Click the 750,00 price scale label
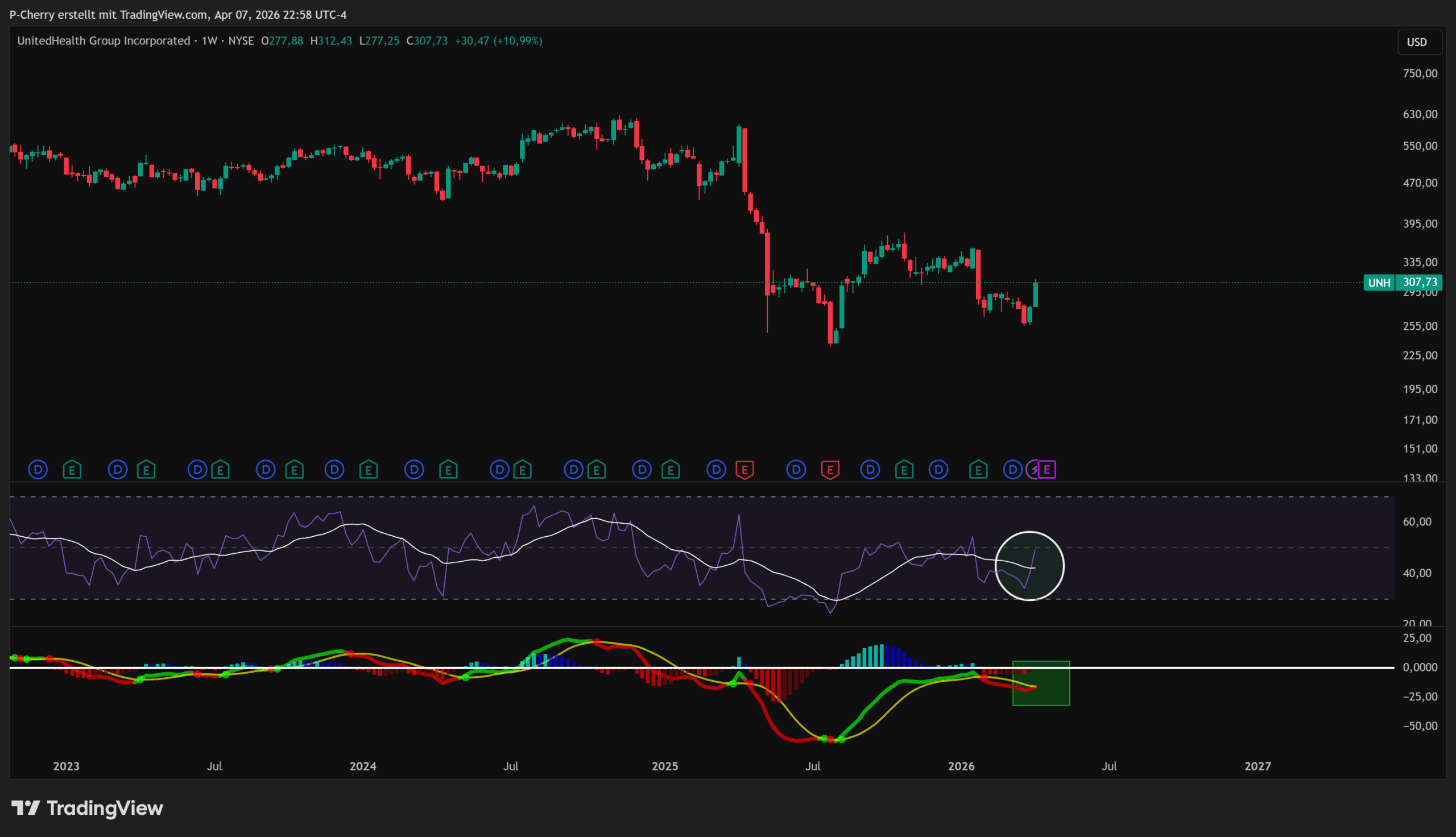The image size is (1456, 837). pyautogui.click(x=1420, y=73)
